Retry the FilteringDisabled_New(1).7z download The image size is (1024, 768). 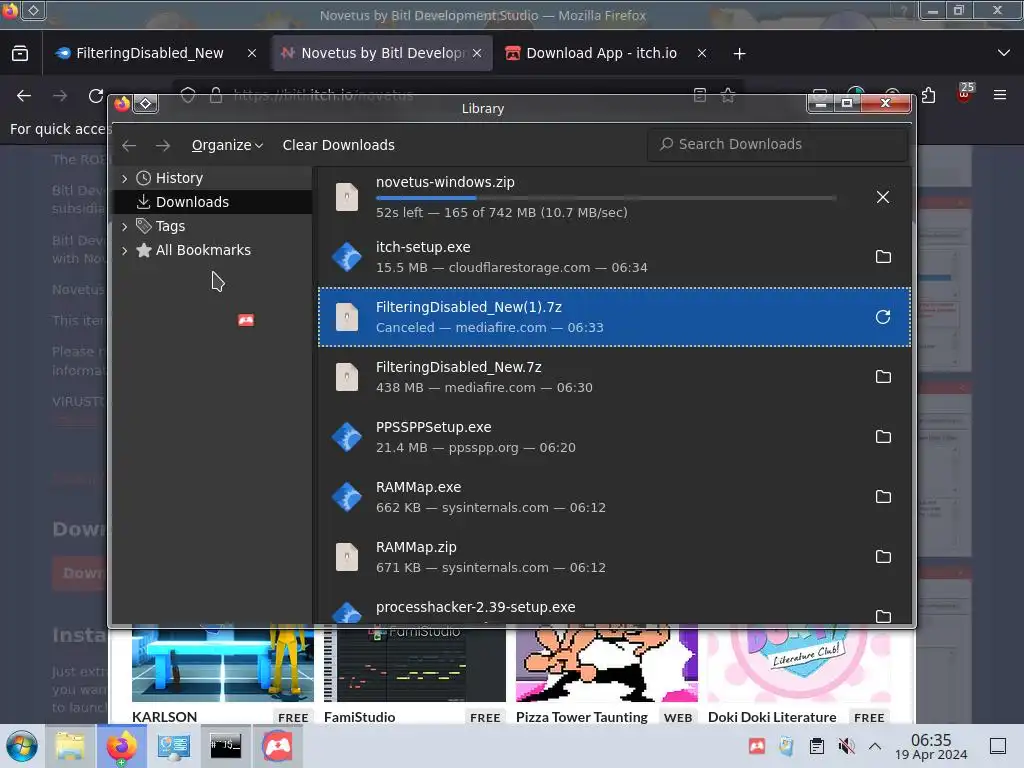[883, 317]
